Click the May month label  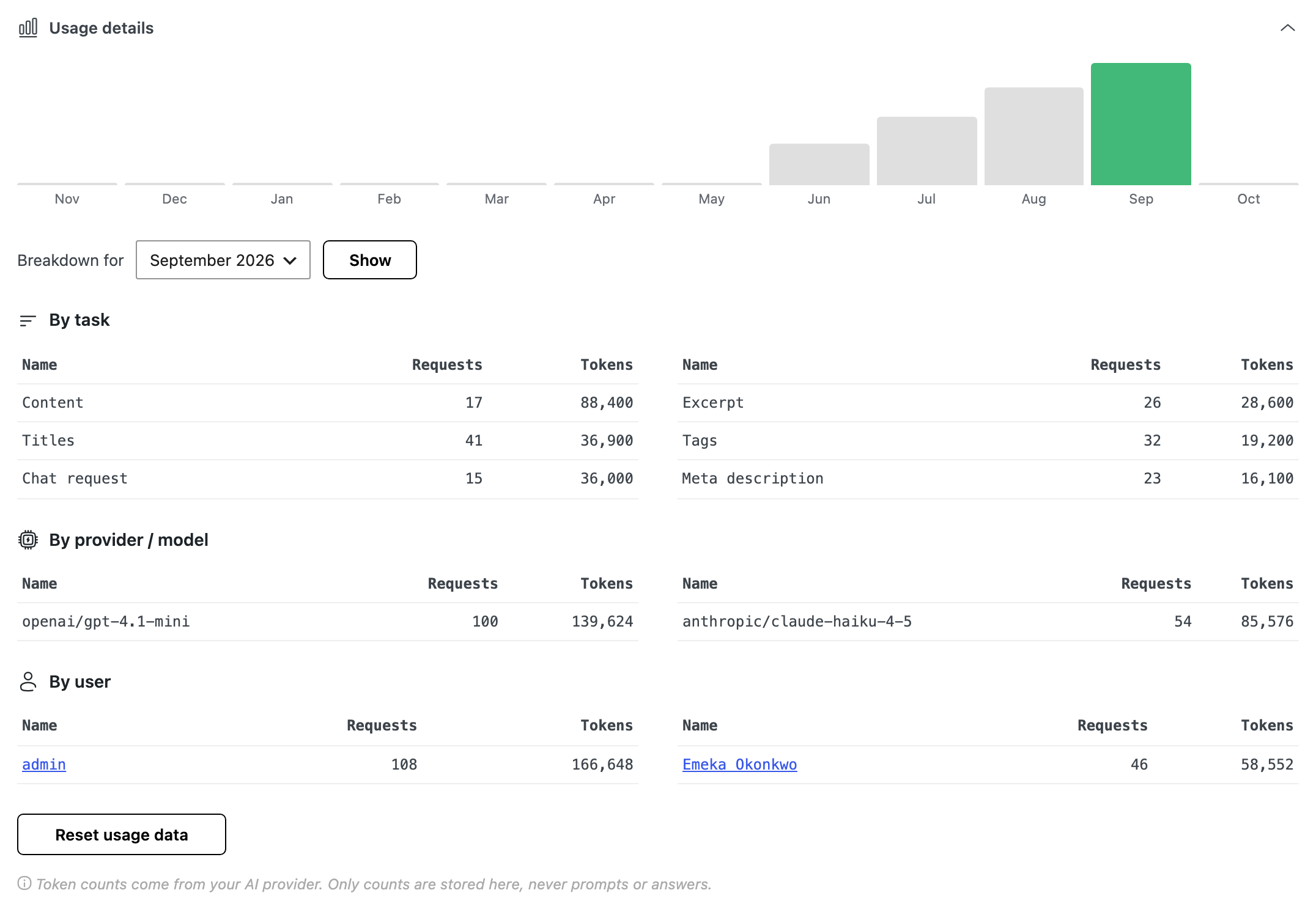click(712, 199)
